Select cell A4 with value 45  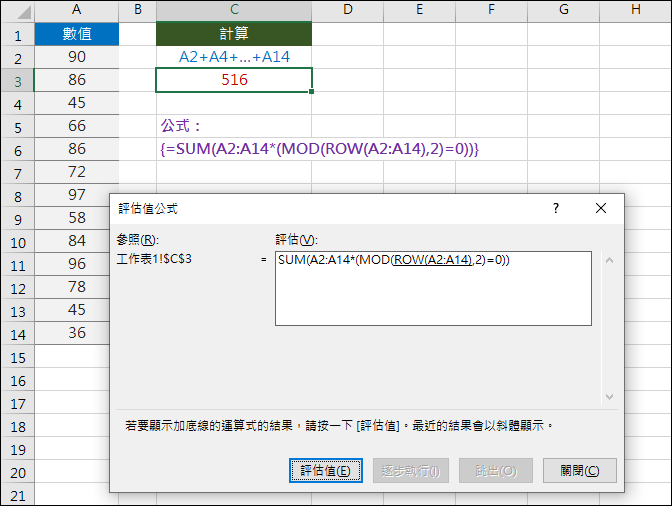(77, 103)
